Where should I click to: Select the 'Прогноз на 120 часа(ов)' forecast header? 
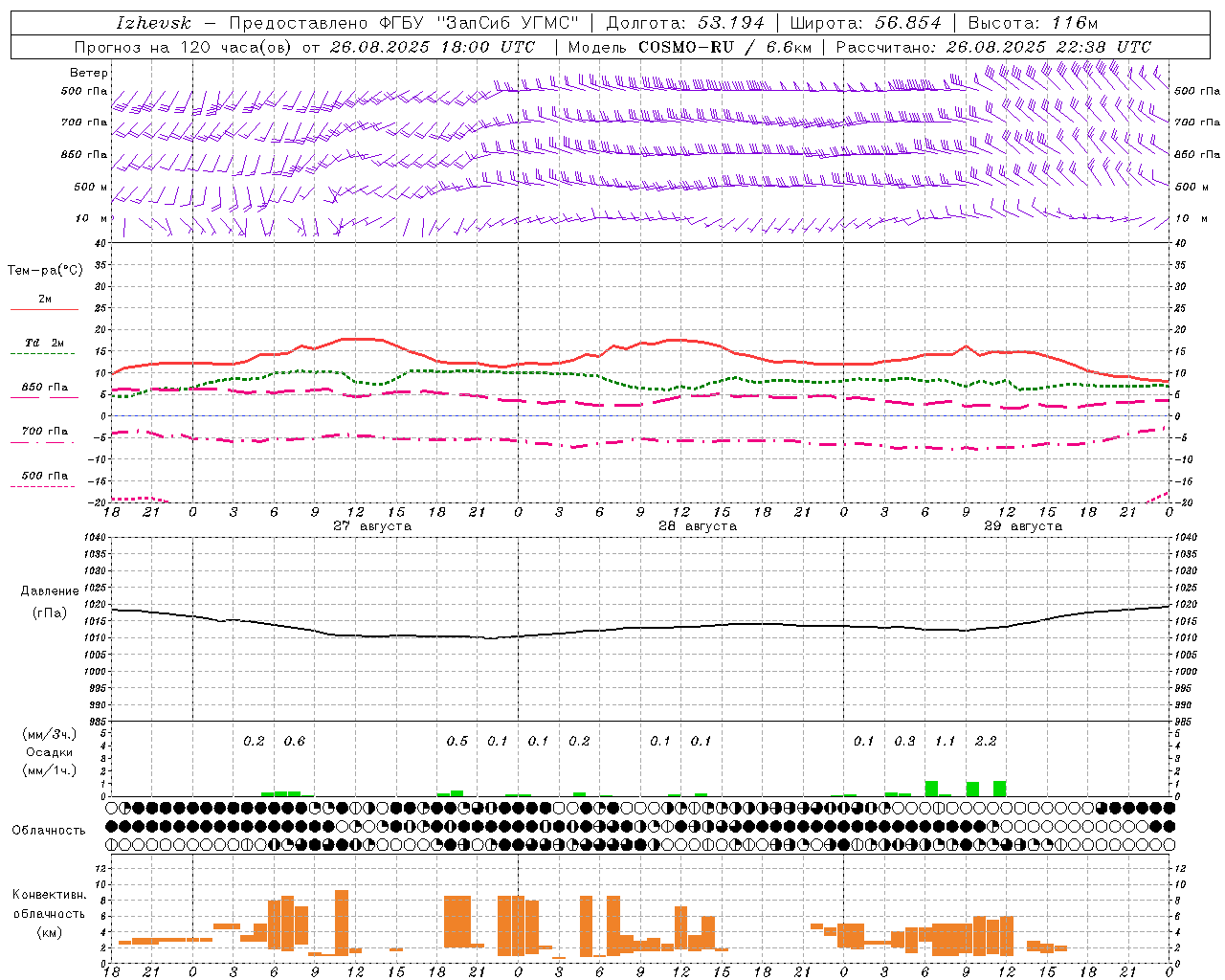184,47
